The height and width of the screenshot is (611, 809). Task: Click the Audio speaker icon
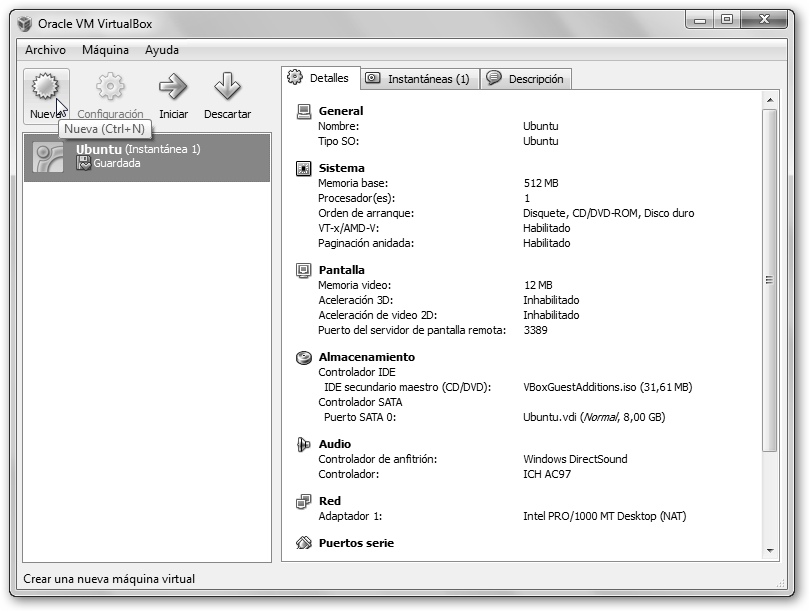pyautogui.click(x=304, y=445)
